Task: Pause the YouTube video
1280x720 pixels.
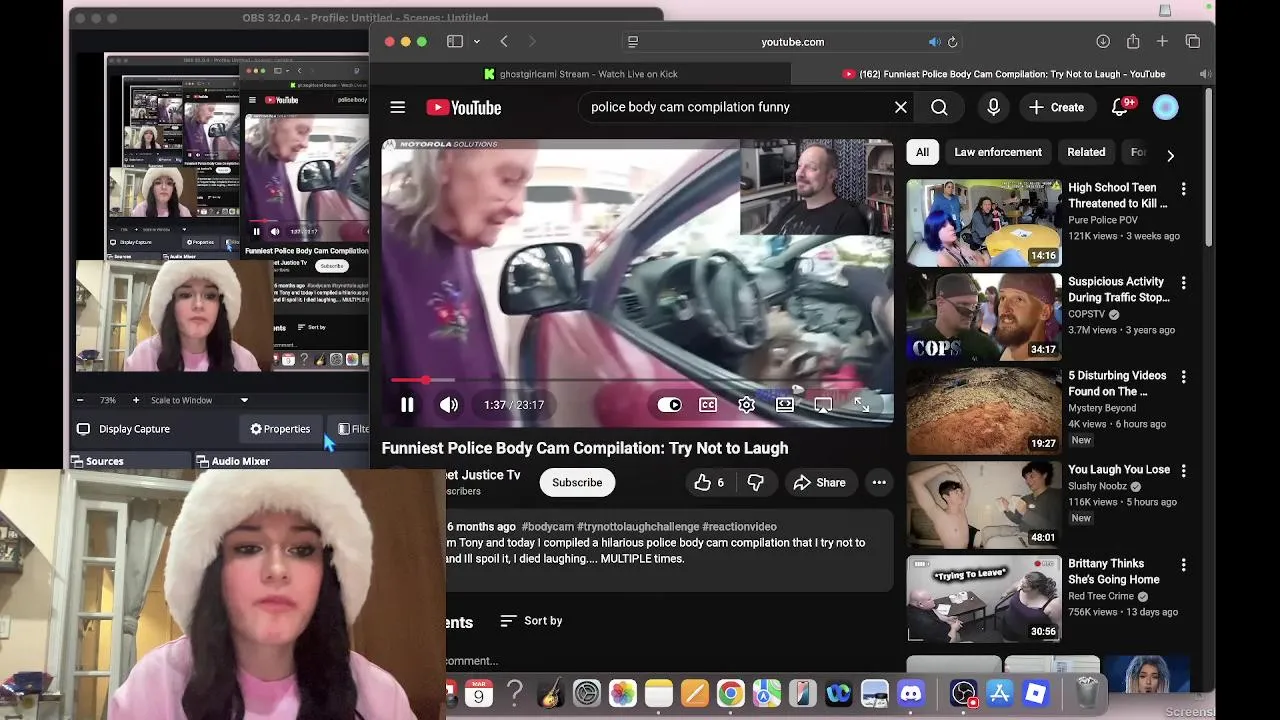Action: click(407, 405)
